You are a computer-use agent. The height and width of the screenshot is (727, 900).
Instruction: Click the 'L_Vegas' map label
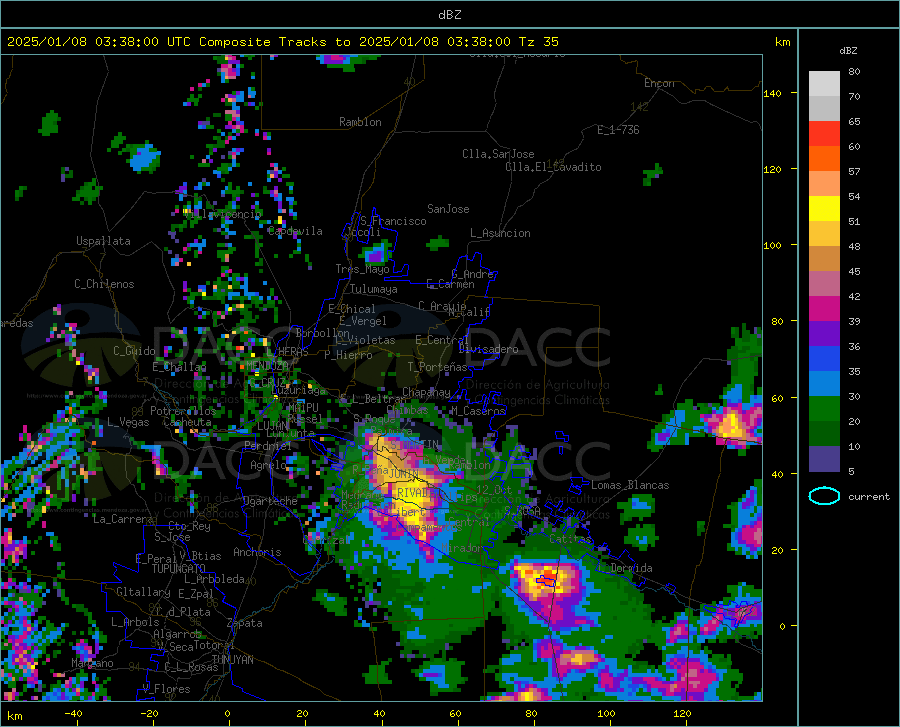(x=128, y=422)
